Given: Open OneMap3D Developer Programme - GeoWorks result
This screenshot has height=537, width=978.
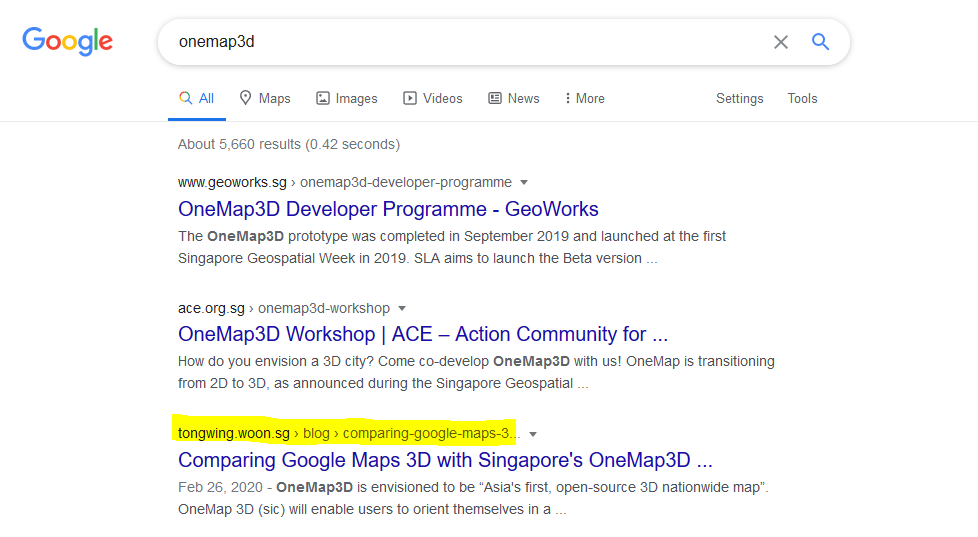Looking at the screenshot, I should coord(388,209).
